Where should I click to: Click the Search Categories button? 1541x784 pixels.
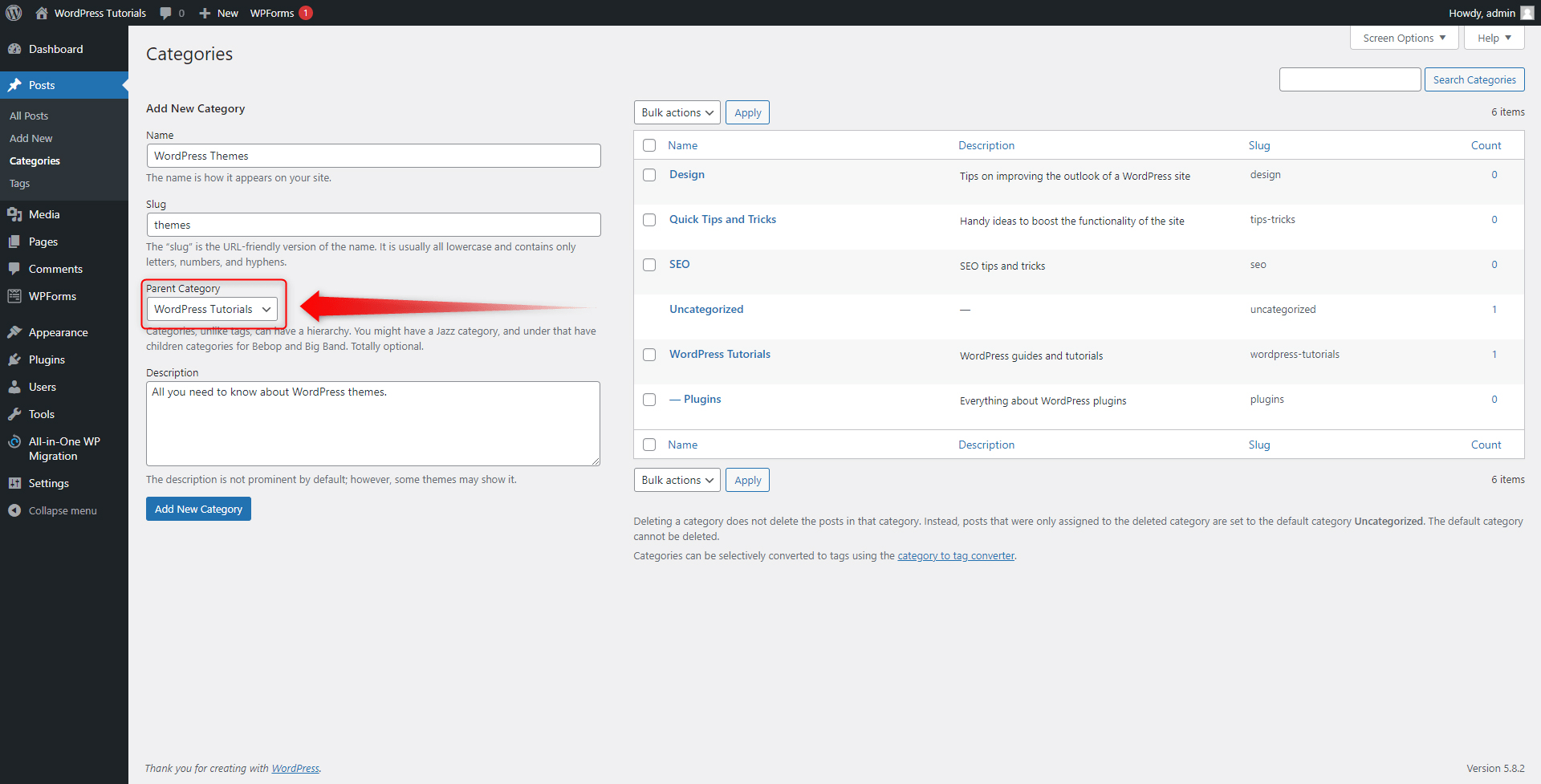[1474, 79]
